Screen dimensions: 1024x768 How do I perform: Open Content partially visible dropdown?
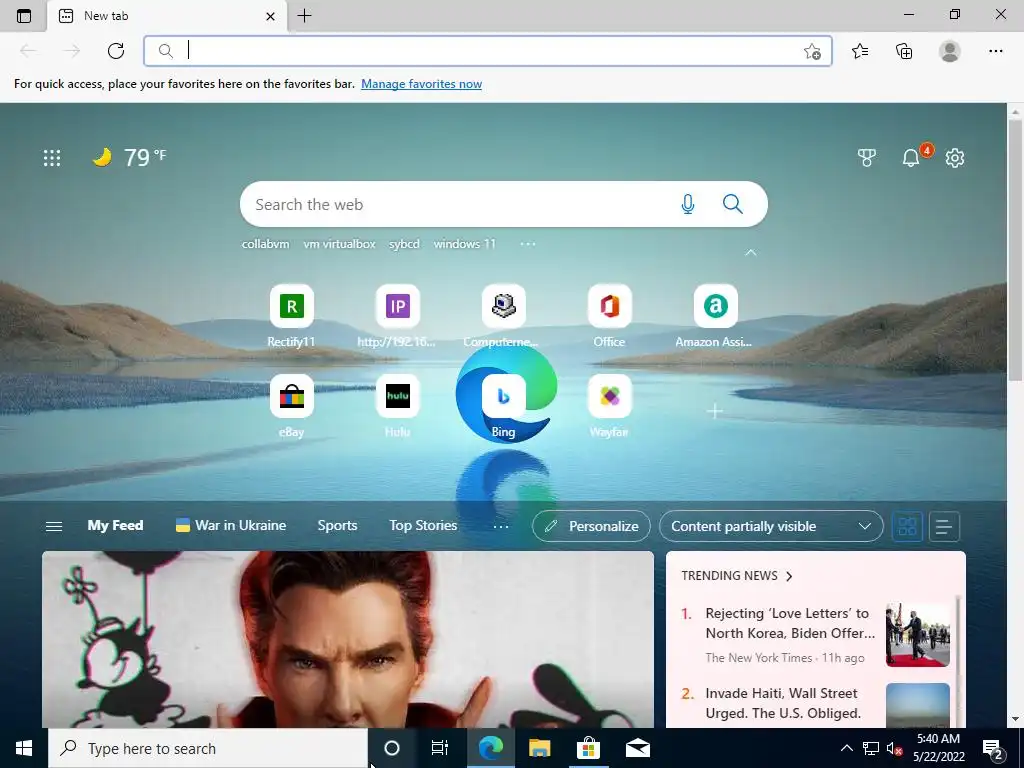[771, 526]
